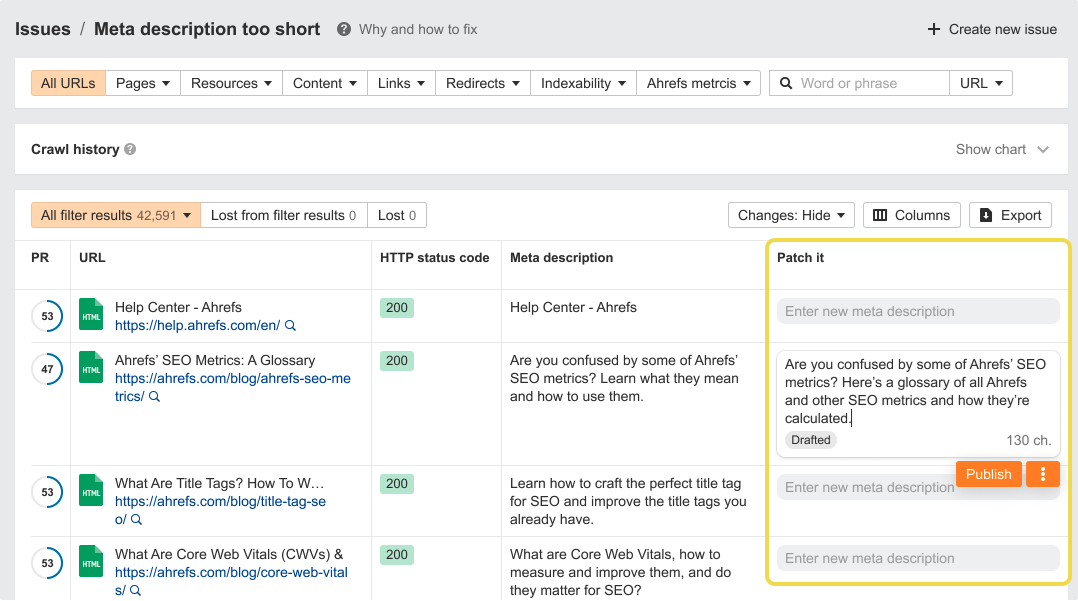This screenshot has width=1078, height=601.
Task: Click HTML file icon for Core Web Vitals row
Action: pyautogui.click(x=91, y=561)
